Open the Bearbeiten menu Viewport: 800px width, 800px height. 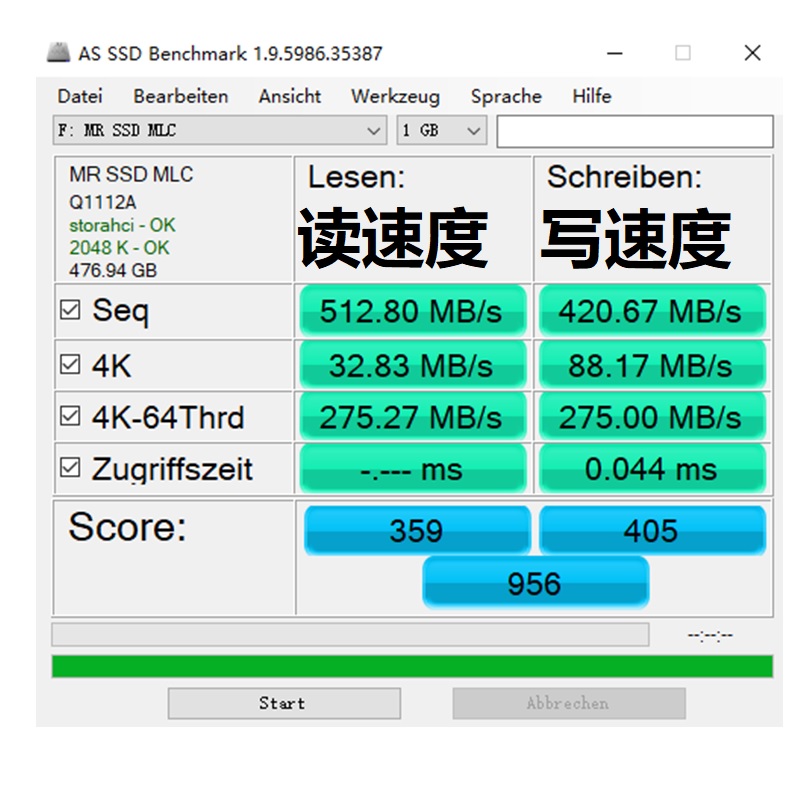[181, 96]
